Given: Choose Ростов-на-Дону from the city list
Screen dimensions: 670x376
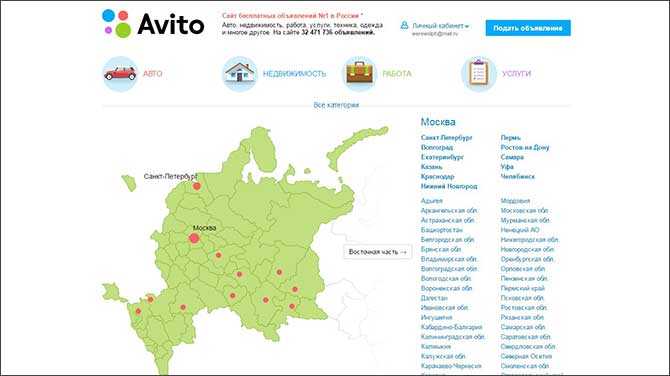Looking at the screenshot, I should tap(525, 147).
